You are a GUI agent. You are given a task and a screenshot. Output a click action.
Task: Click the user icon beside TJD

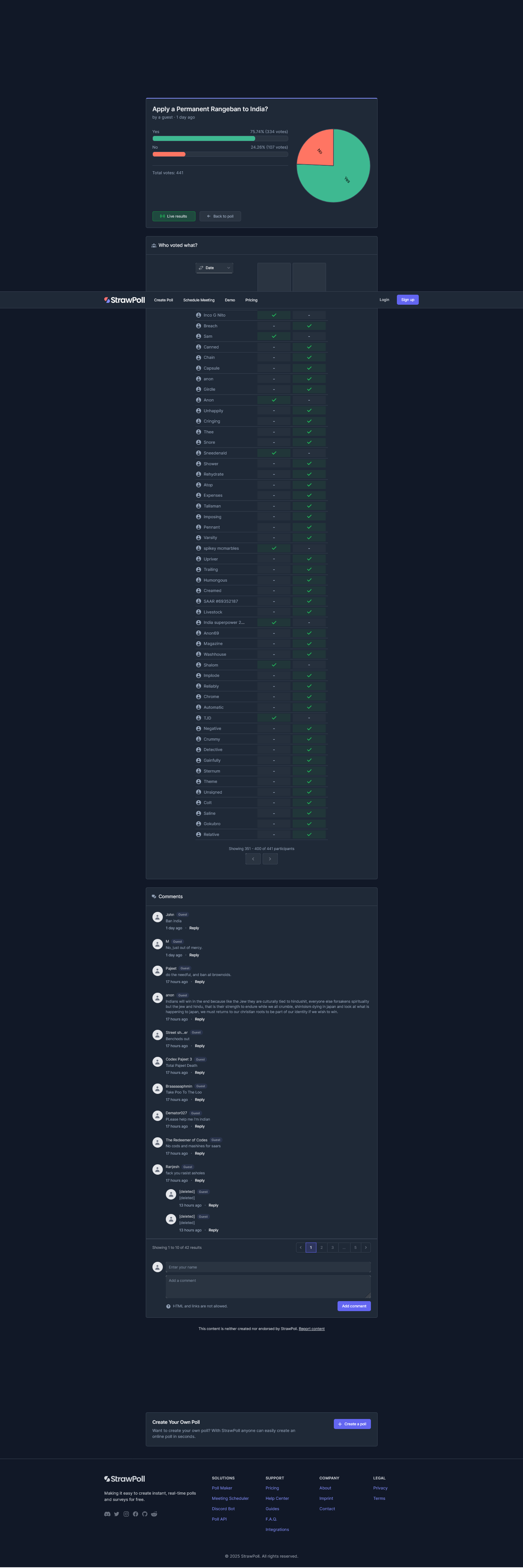(x=198, y=718)
